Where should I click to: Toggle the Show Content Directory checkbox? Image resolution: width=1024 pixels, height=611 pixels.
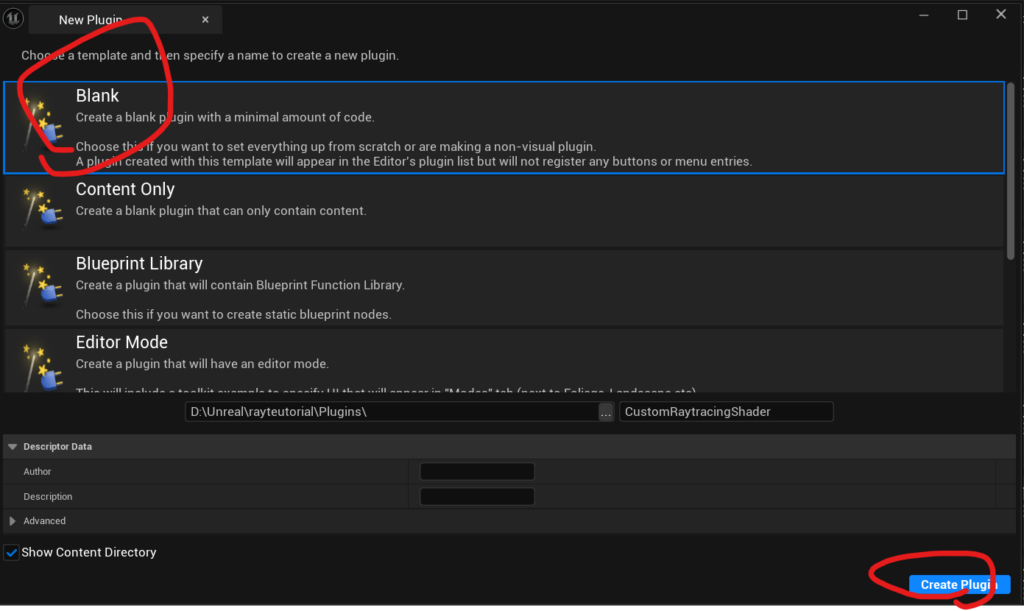pos(12,552)
